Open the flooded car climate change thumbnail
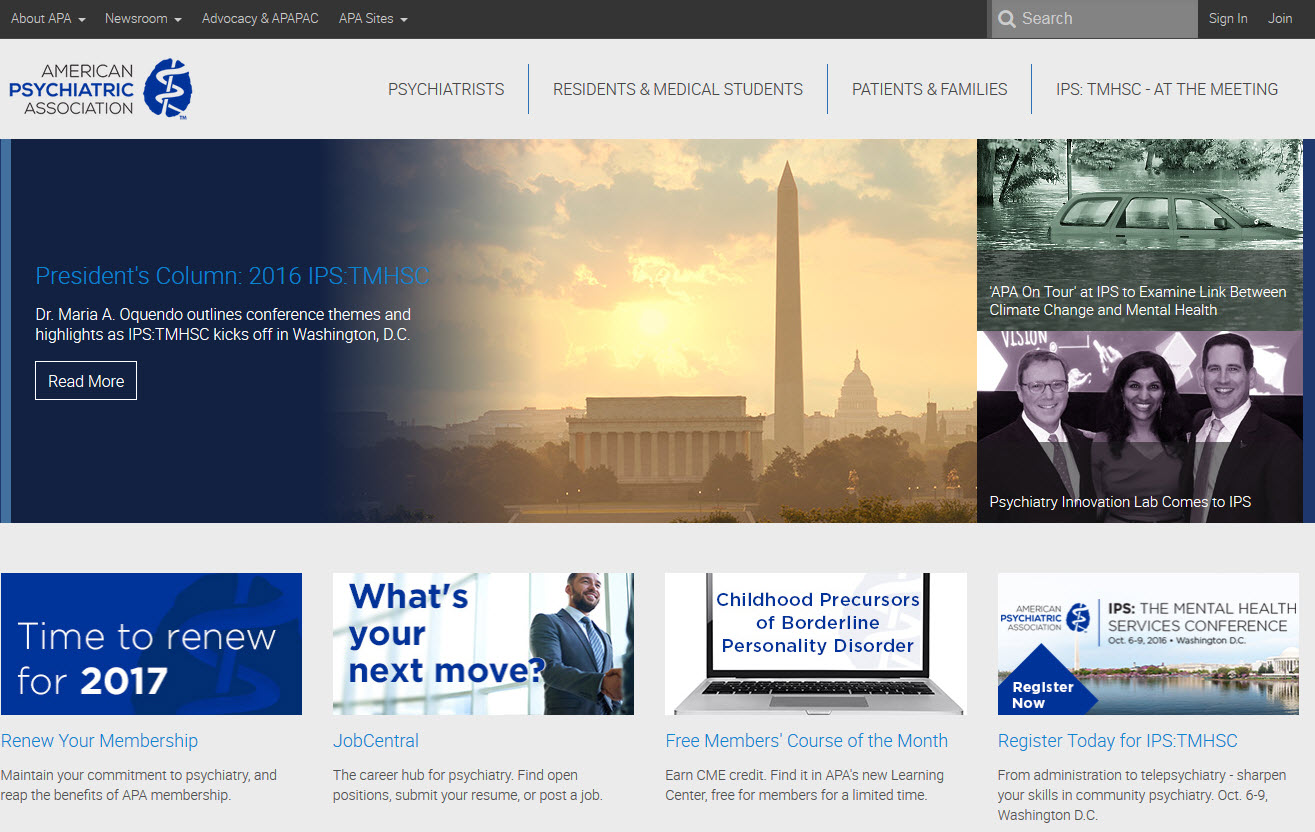This screenshot has height=832, width=1315. (x=1139, y=235)
